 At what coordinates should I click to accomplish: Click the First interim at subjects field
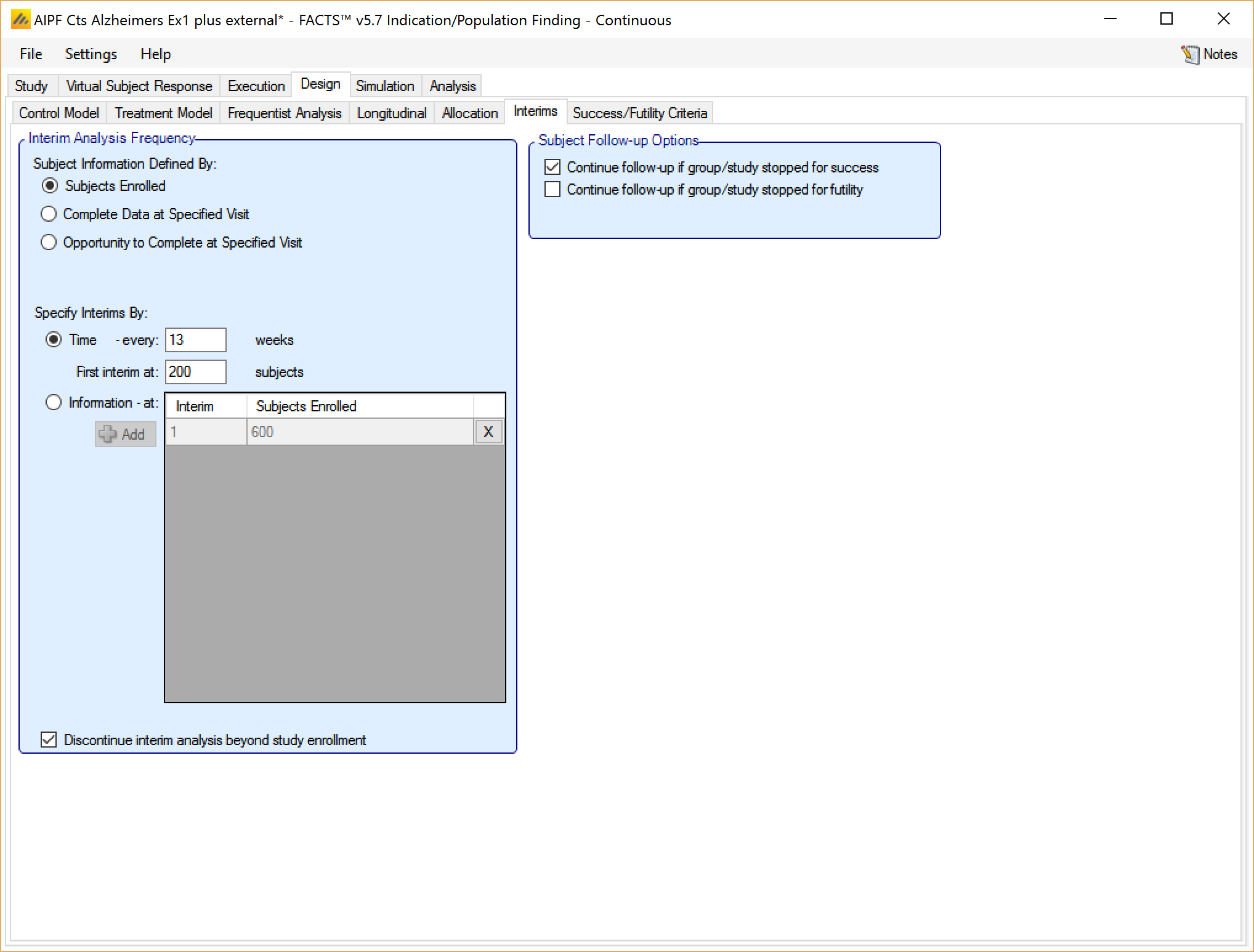(x=195, y=372)
